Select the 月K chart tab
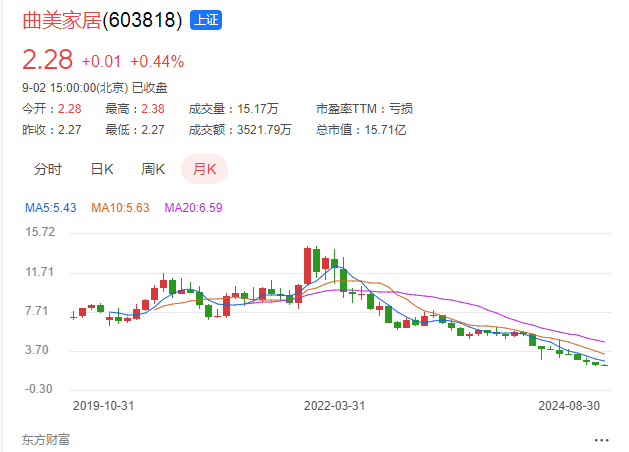Viewport: 629px width, 452px height. (205, 169)
